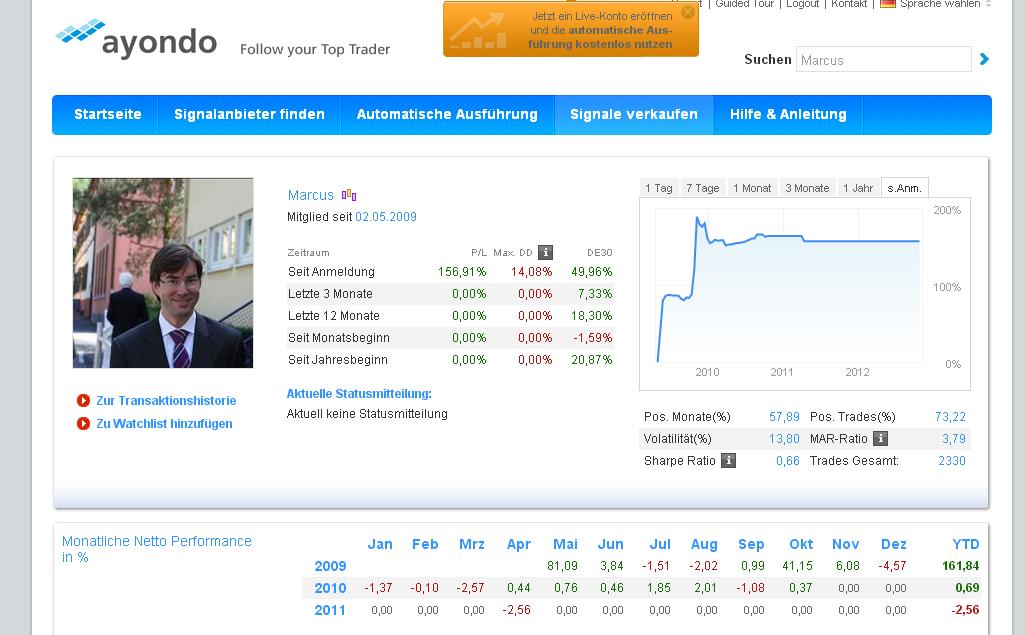Click the Max. DD info icon
1025x635 pixels.
[545, 252]
